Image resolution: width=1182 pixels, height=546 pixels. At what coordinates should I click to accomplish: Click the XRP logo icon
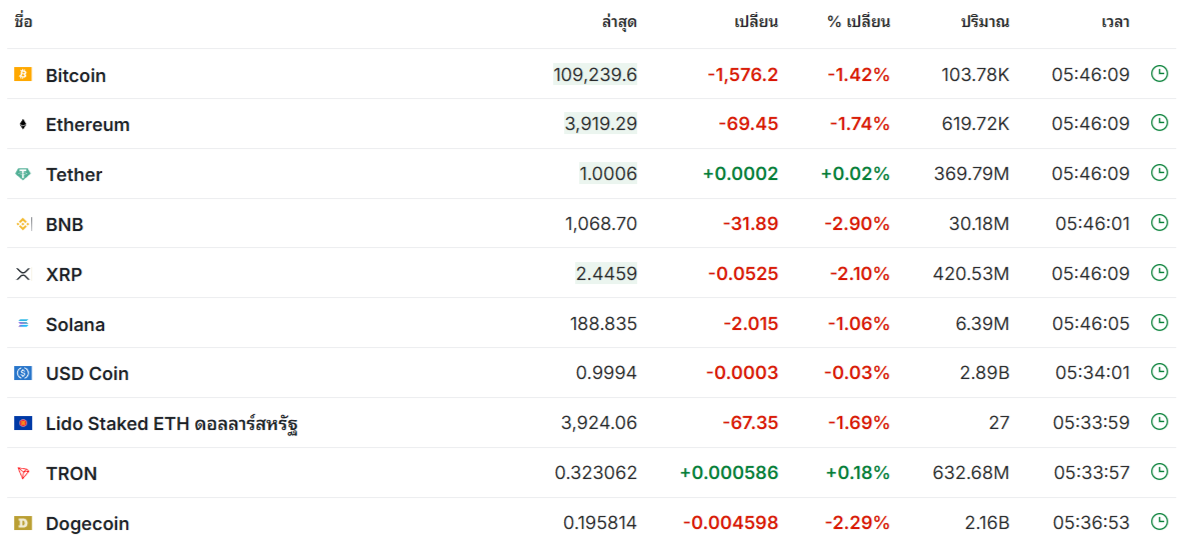[23, 274]
